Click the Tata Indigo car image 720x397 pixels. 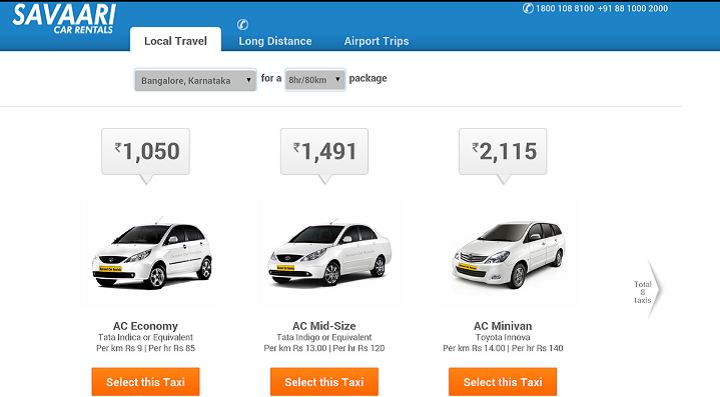(x=330, y=252)
